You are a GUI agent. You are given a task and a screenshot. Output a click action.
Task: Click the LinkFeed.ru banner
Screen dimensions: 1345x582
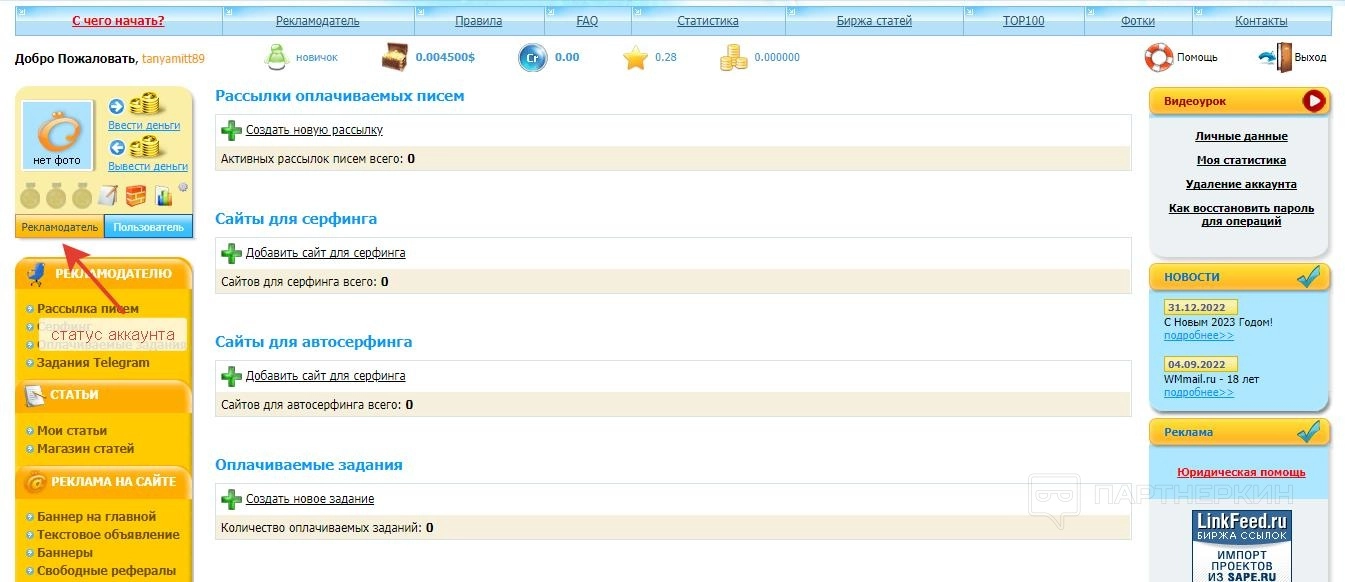pos(1241,546)
